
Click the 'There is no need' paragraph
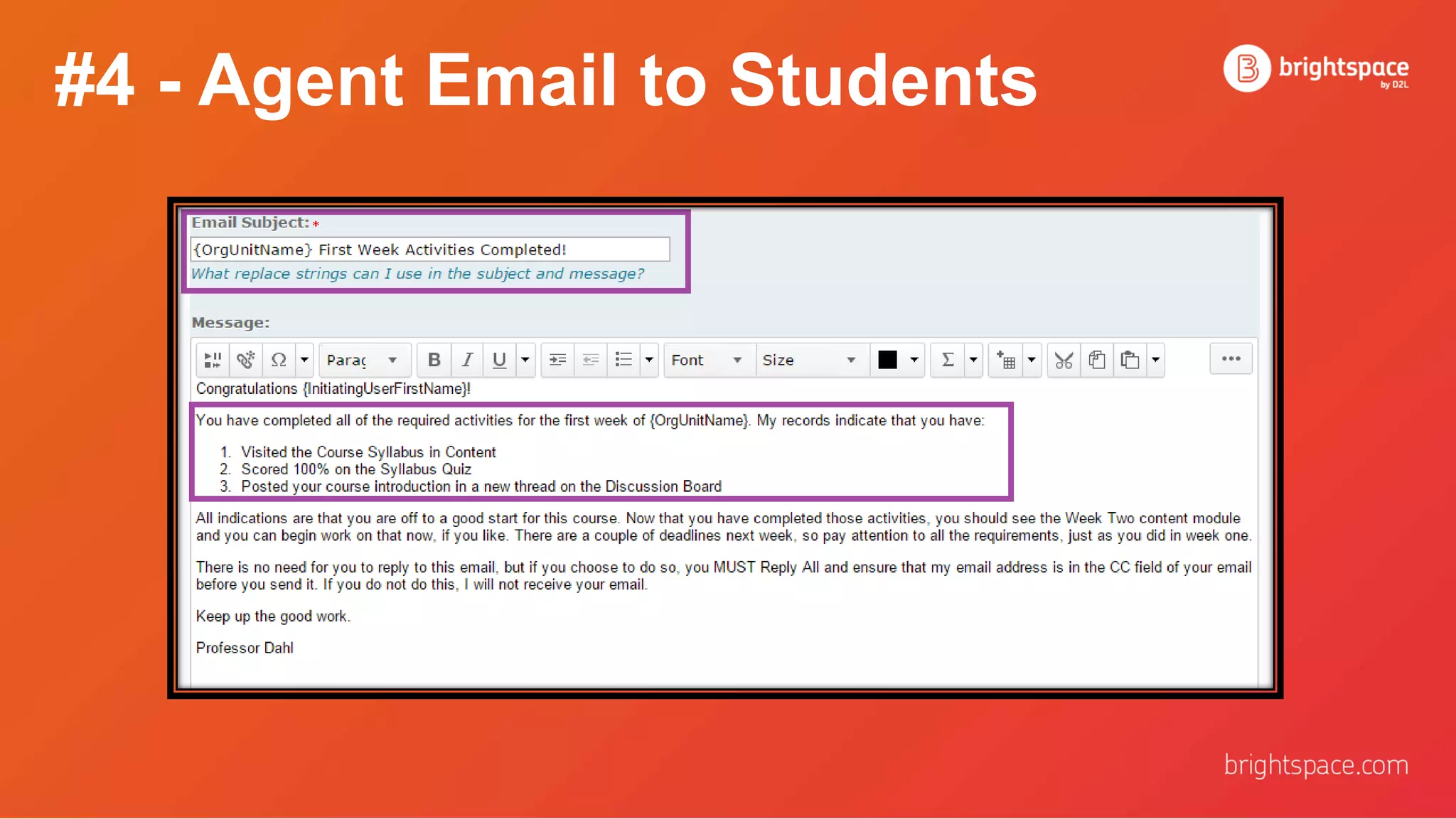[724, 576]
